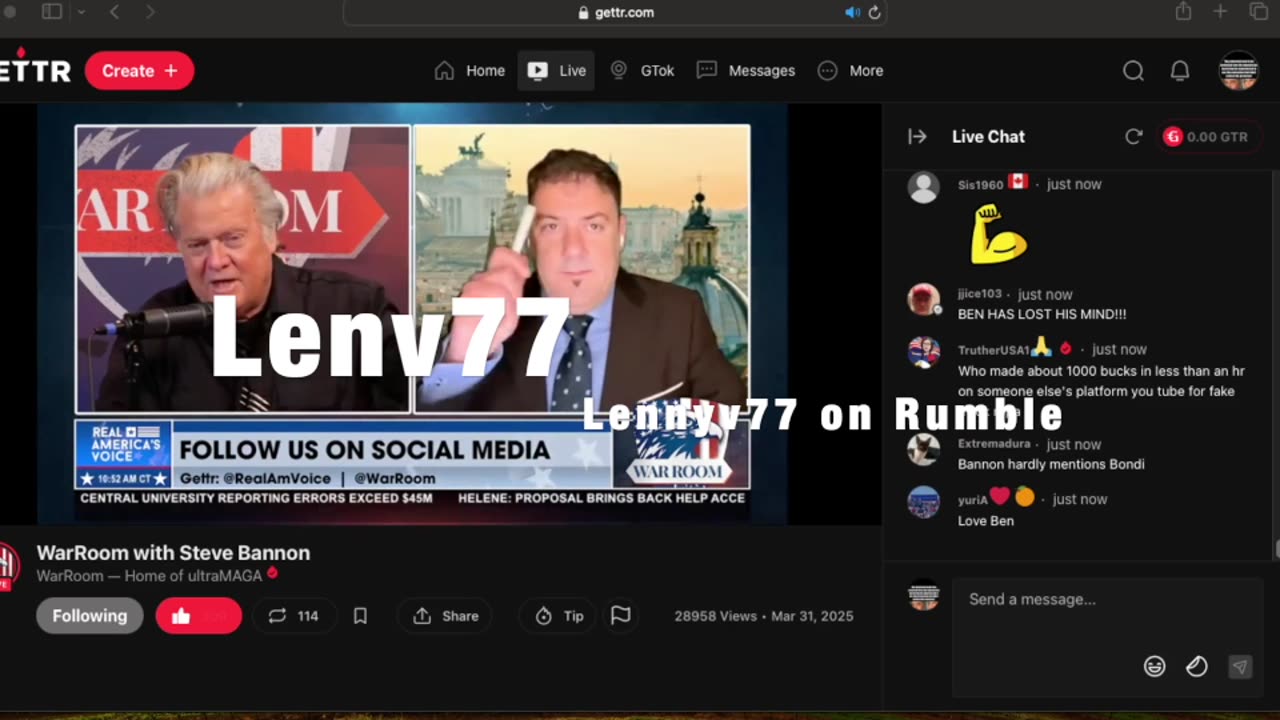The height and width of the screenshot is (720, 1280).
Task: Open the sticker icon in chat input
Action: click(x=1197, y=667)
